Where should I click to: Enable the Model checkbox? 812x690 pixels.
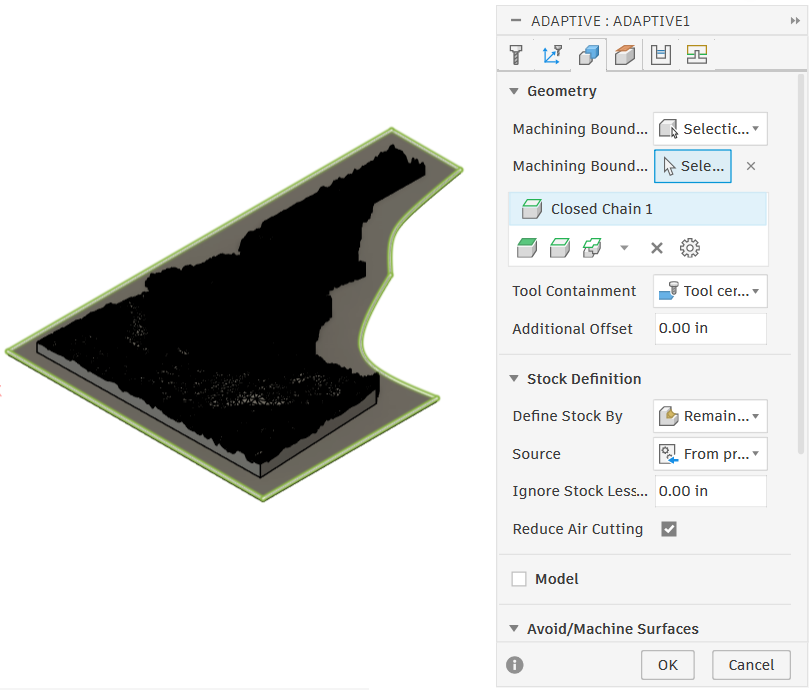519,579
